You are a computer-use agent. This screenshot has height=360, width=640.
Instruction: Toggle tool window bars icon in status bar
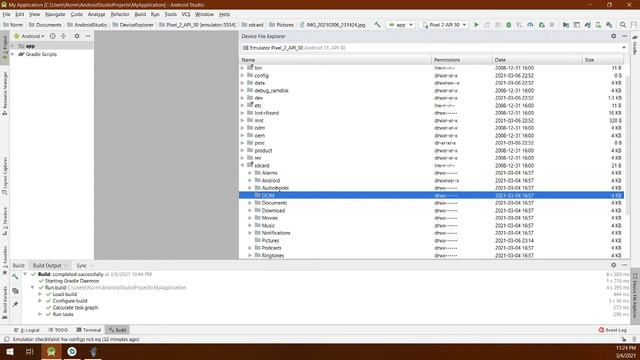pyautogui.click(x=7, y=339)
